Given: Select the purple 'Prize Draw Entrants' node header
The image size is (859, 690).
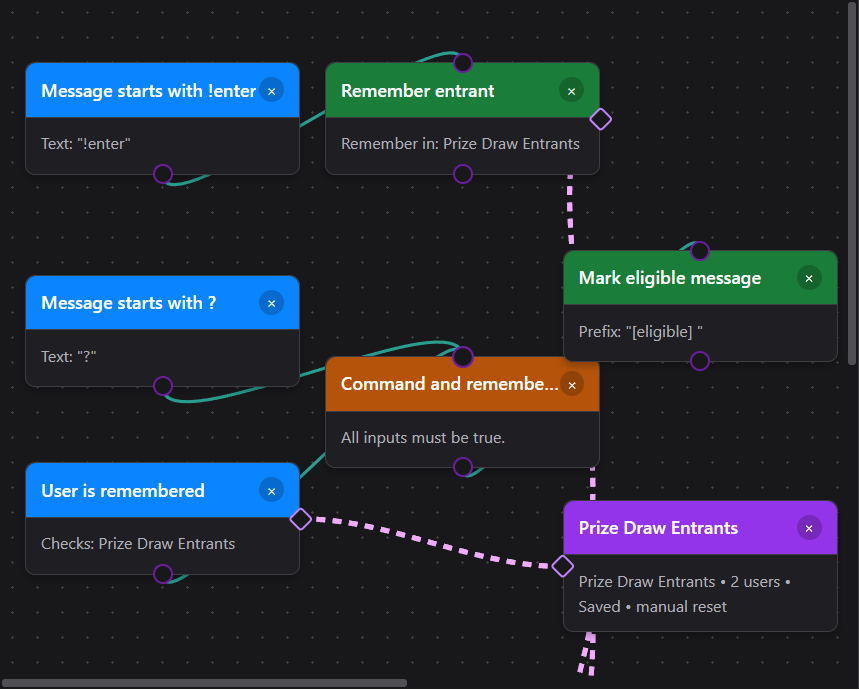Looking at the screenshot, I should [700, 528].
